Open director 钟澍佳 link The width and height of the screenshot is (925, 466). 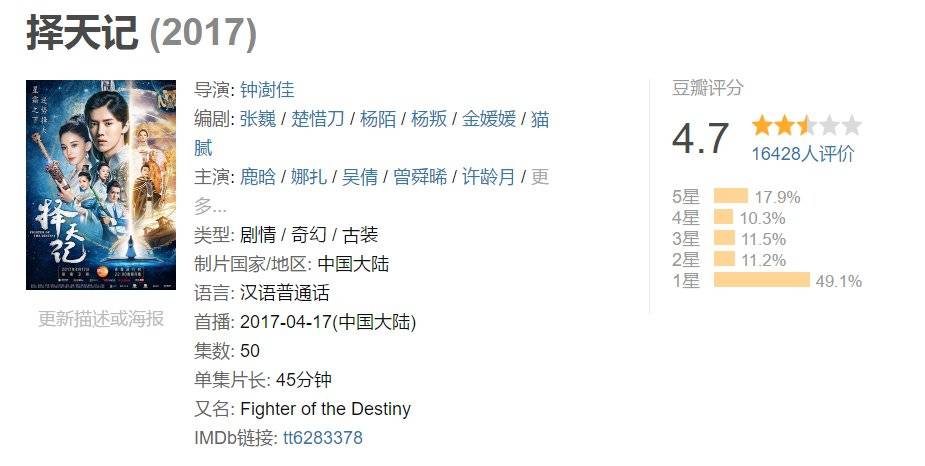click(267, 90)
